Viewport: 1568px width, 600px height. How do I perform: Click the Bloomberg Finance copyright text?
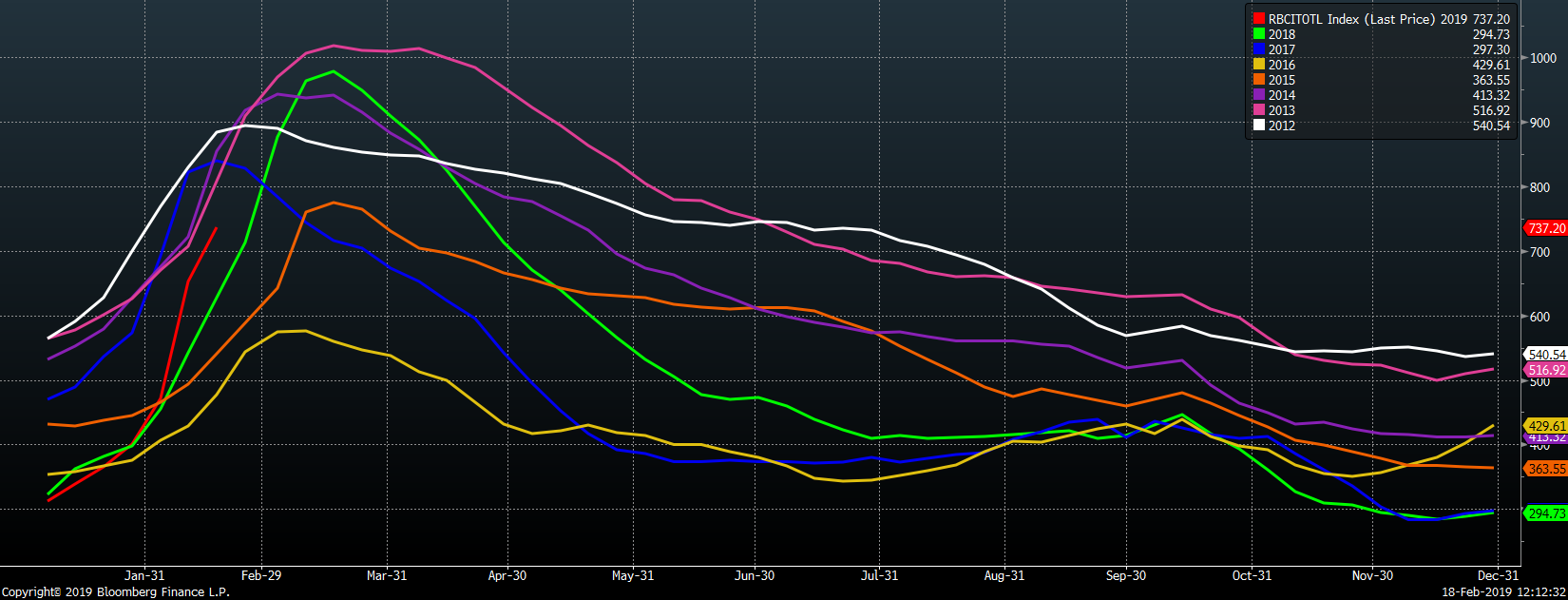pyautogui.click(x=116, y=591)
